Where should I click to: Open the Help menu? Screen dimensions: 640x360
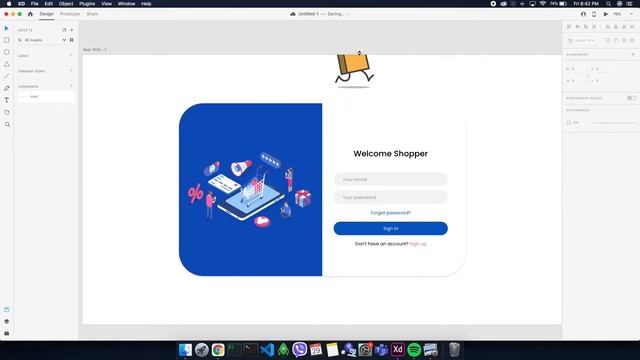[x=146, y=4]
